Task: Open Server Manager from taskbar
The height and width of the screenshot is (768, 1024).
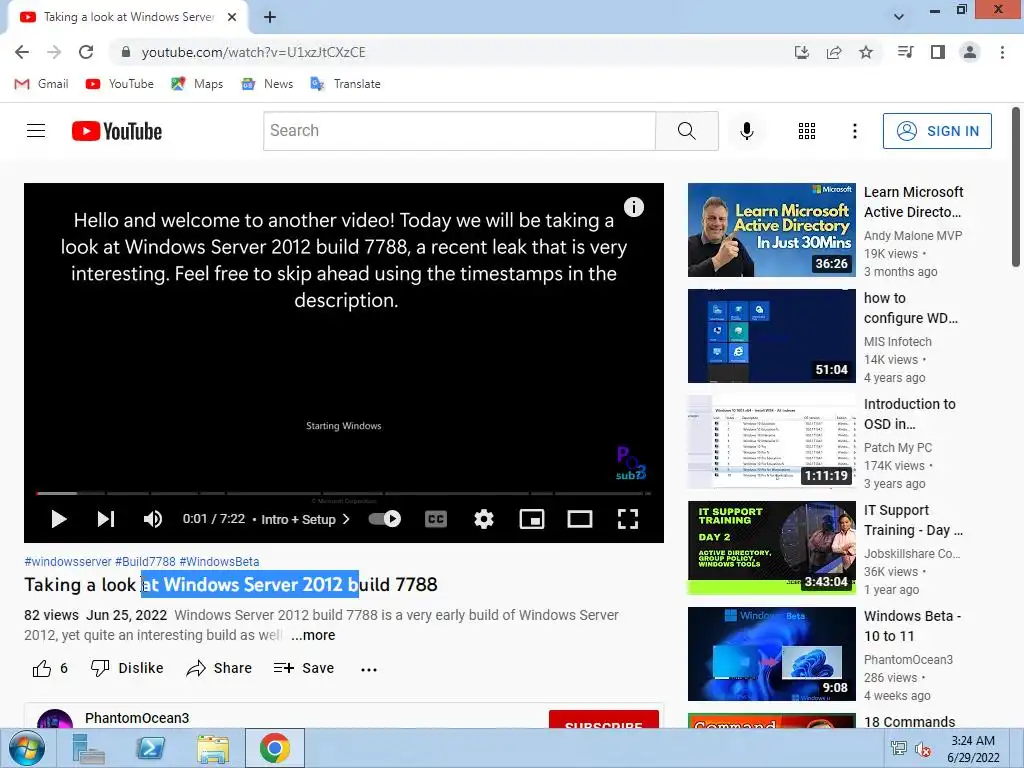Action: (x=88, y=748)
